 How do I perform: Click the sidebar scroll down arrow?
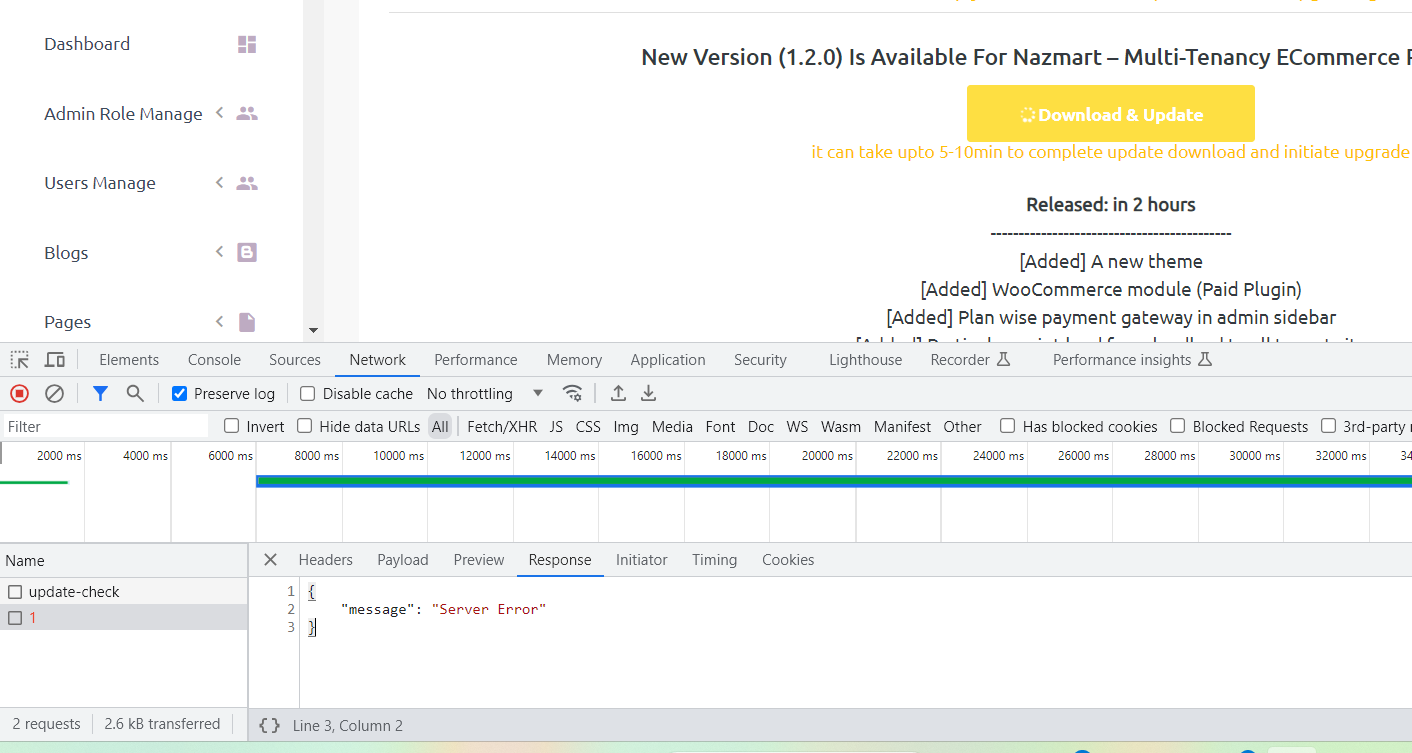pos(313,330)
